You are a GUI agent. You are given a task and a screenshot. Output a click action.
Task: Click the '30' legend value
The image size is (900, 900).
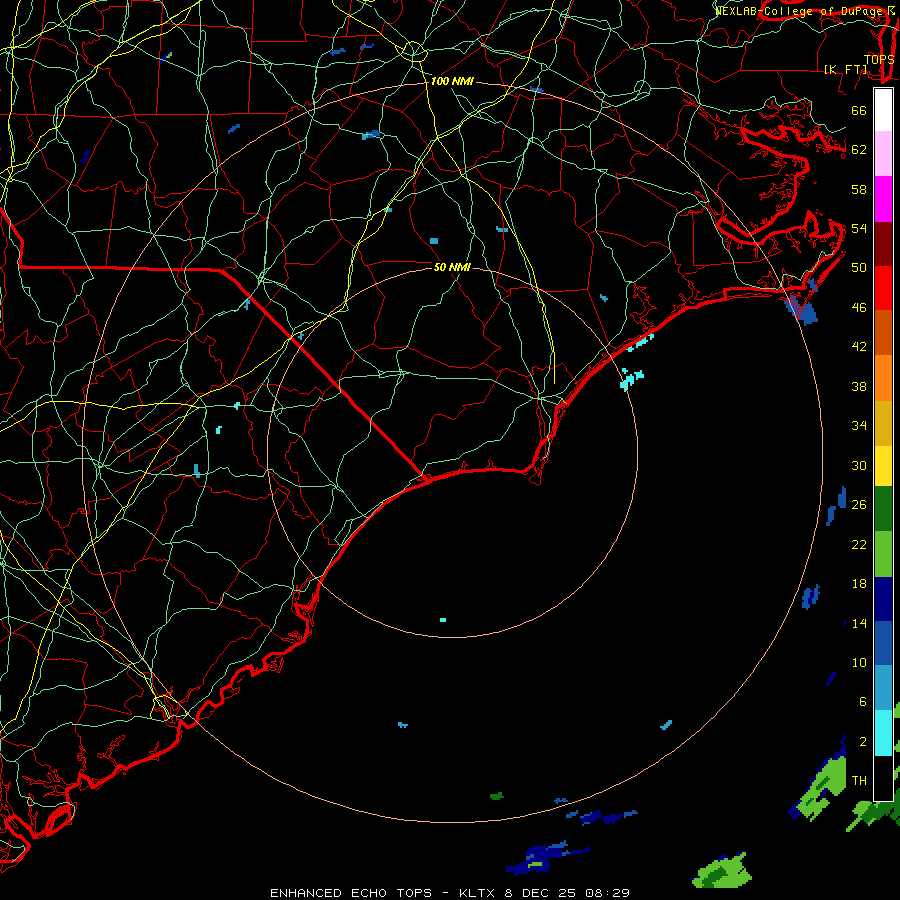(x=859, y=465)
